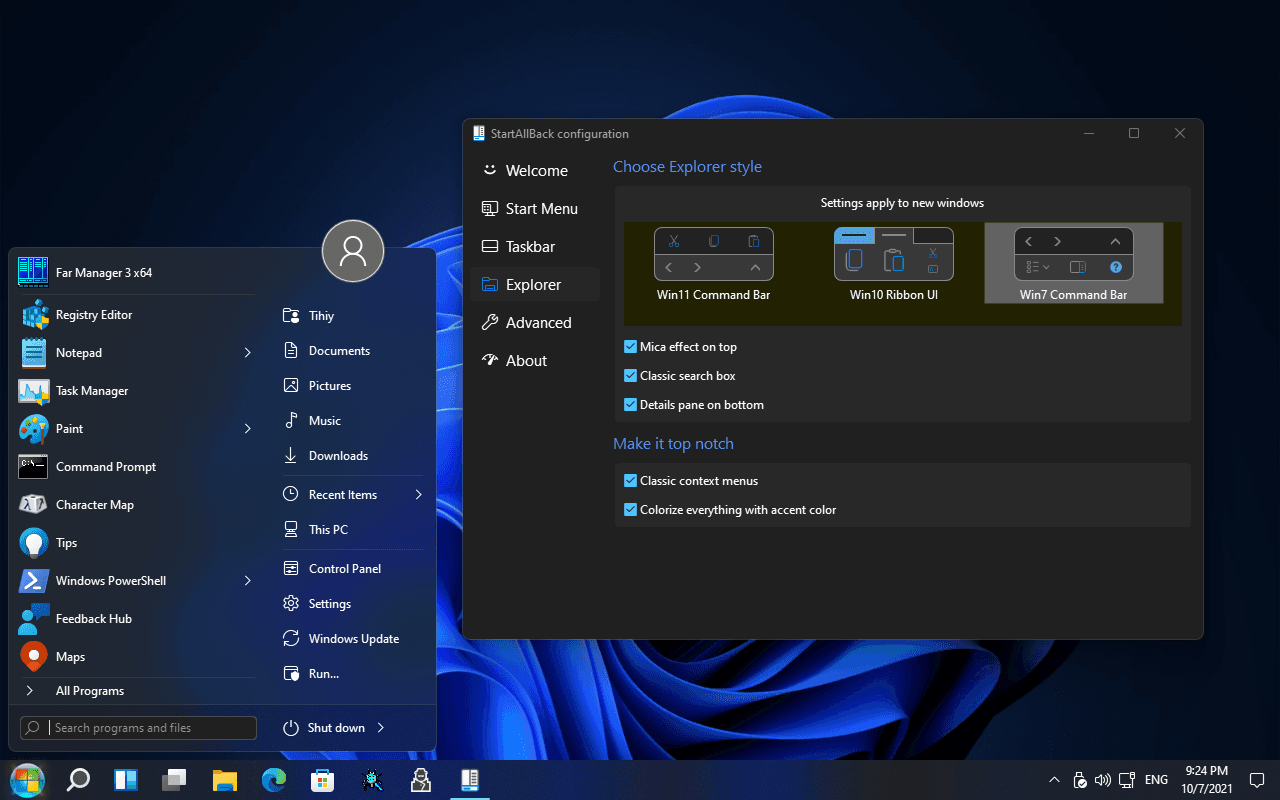This screenshot has height=800, width=1280.
Task: Uncheck Mica effect on top
Action: (x=631, y=347)
